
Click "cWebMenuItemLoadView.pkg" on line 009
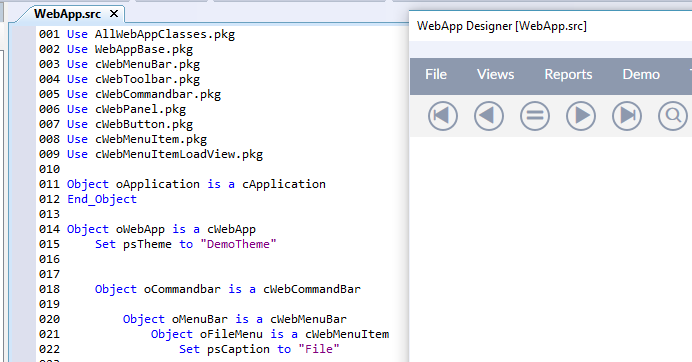[x=179, y=155]
